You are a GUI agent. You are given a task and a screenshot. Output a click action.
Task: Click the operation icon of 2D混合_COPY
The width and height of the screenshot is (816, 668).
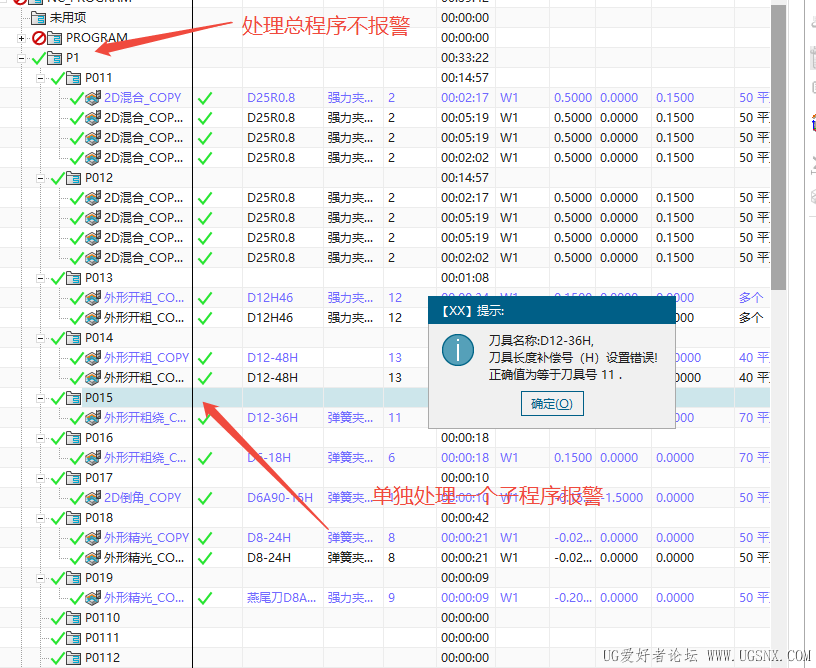93,98
